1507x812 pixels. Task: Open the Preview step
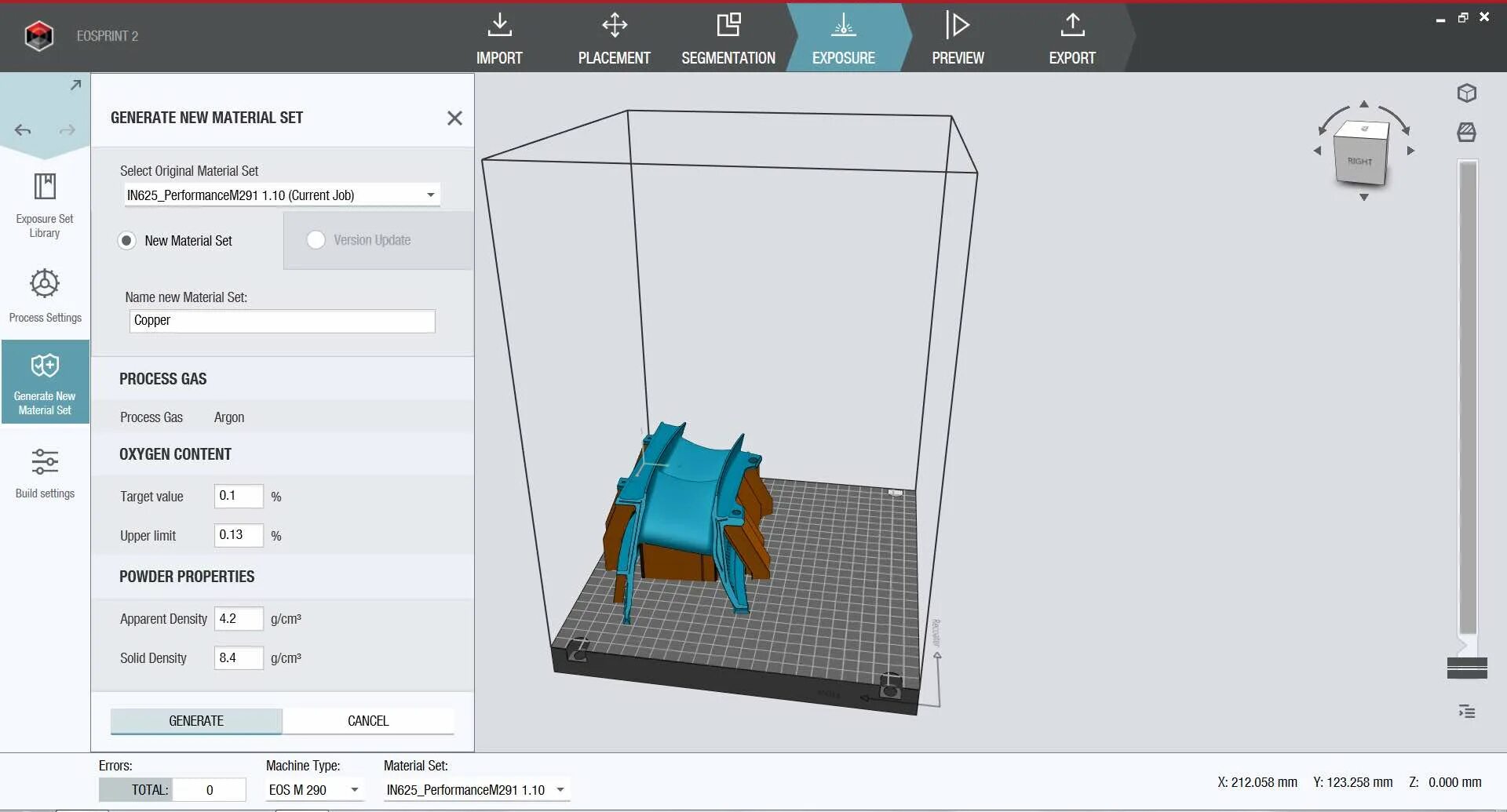coord(958,38)
